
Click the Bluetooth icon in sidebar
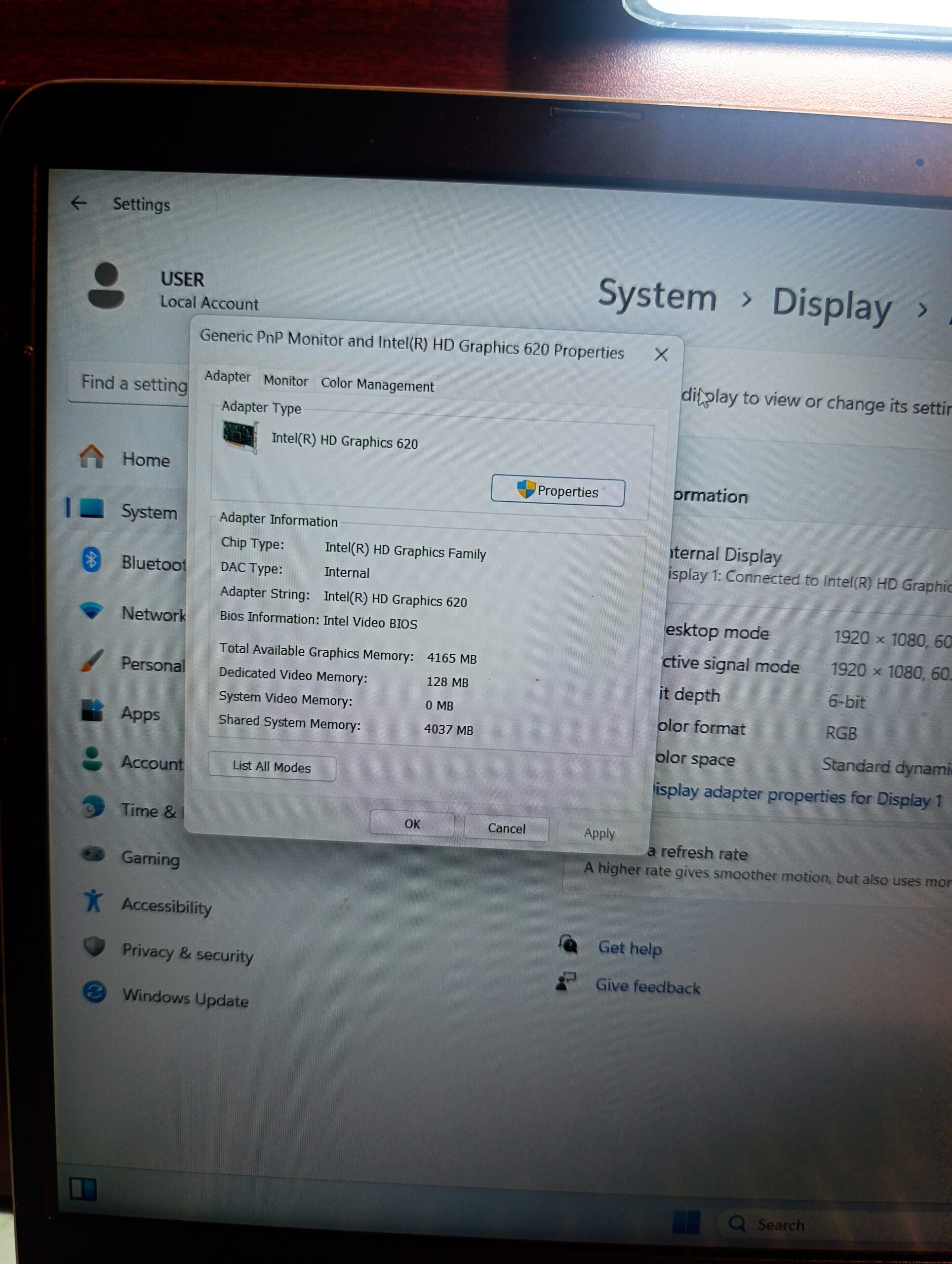point(91,559)
